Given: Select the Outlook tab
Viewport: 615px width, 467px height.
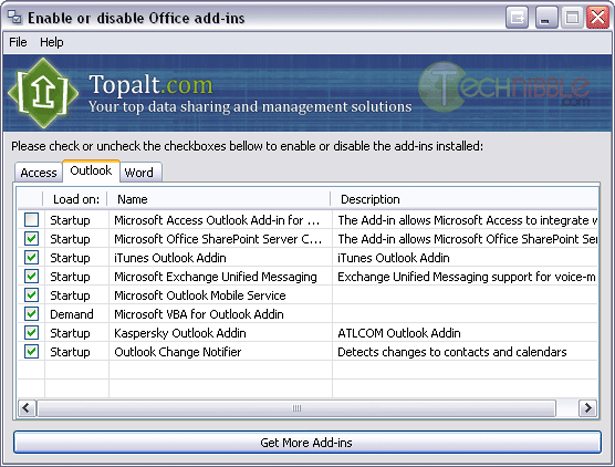Looking at the screenshot, I should coord(91,171).
